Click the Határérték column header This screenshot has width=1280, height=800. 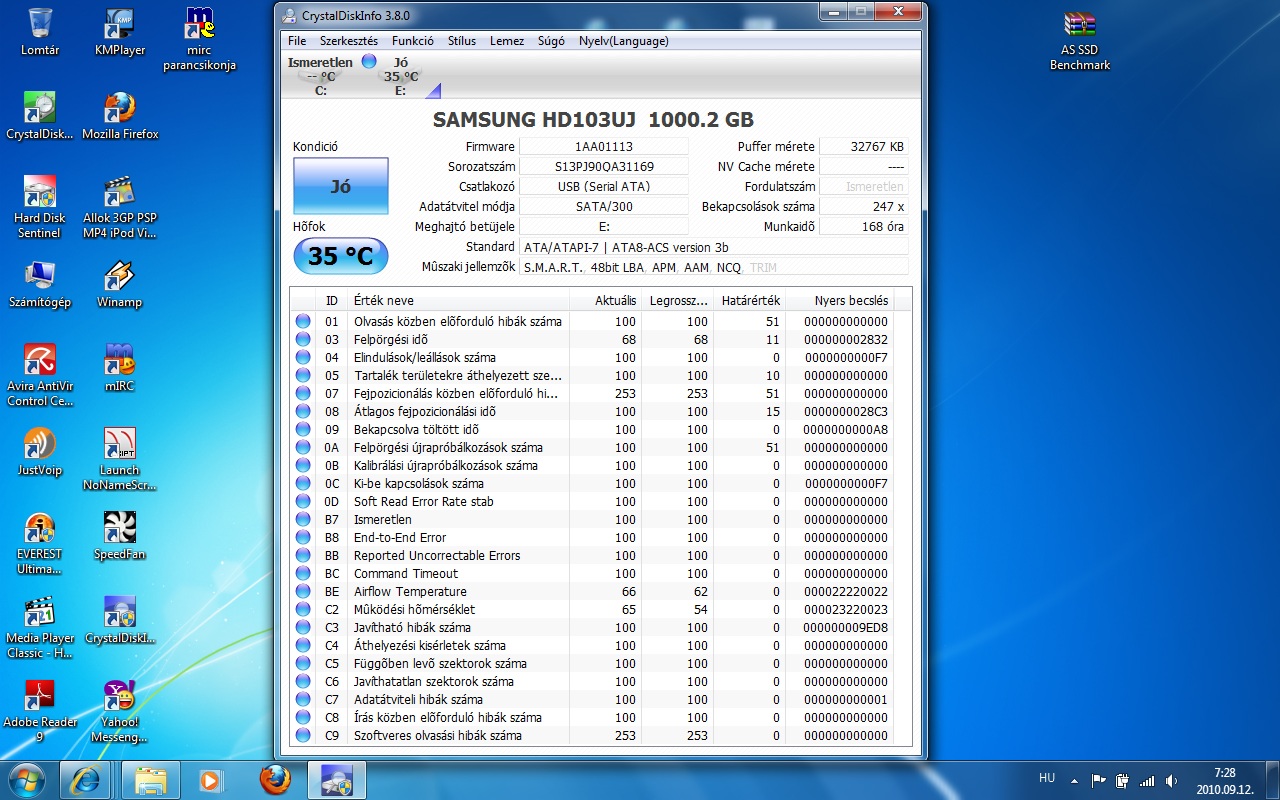click(749, 300)
